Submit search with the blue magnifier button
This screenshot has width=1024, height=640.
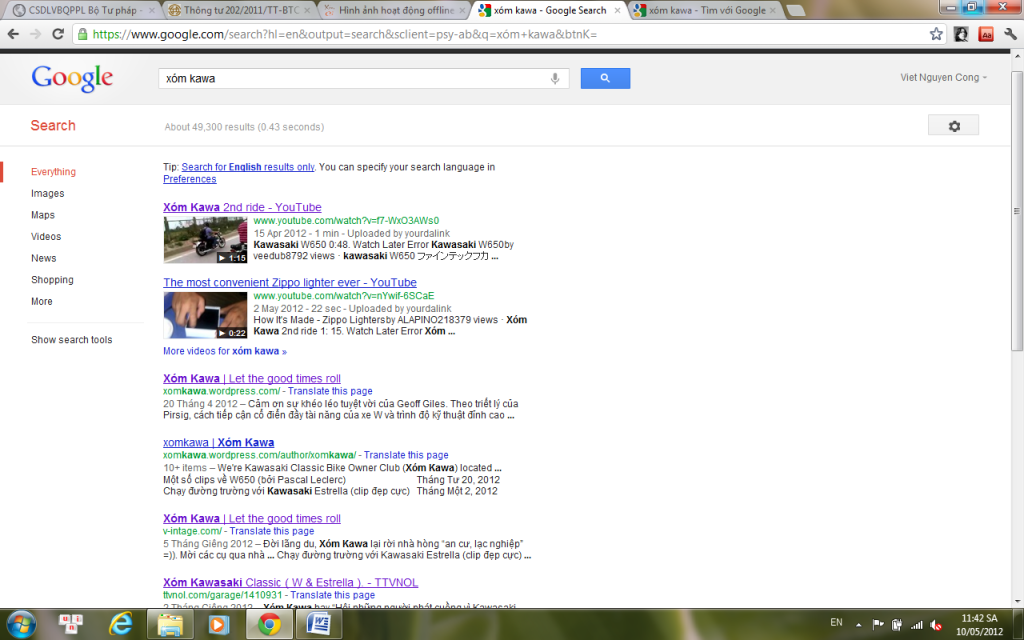point(605,78)
